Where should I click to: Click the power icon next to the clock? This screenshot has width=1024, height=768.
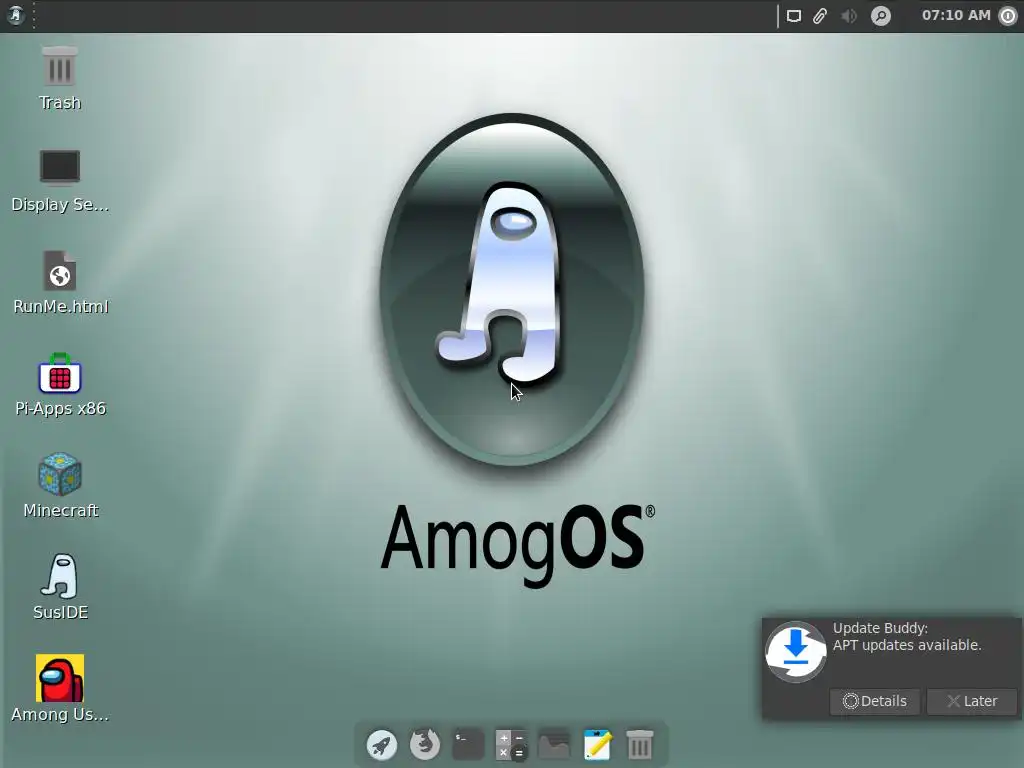tap(1008, 16)
